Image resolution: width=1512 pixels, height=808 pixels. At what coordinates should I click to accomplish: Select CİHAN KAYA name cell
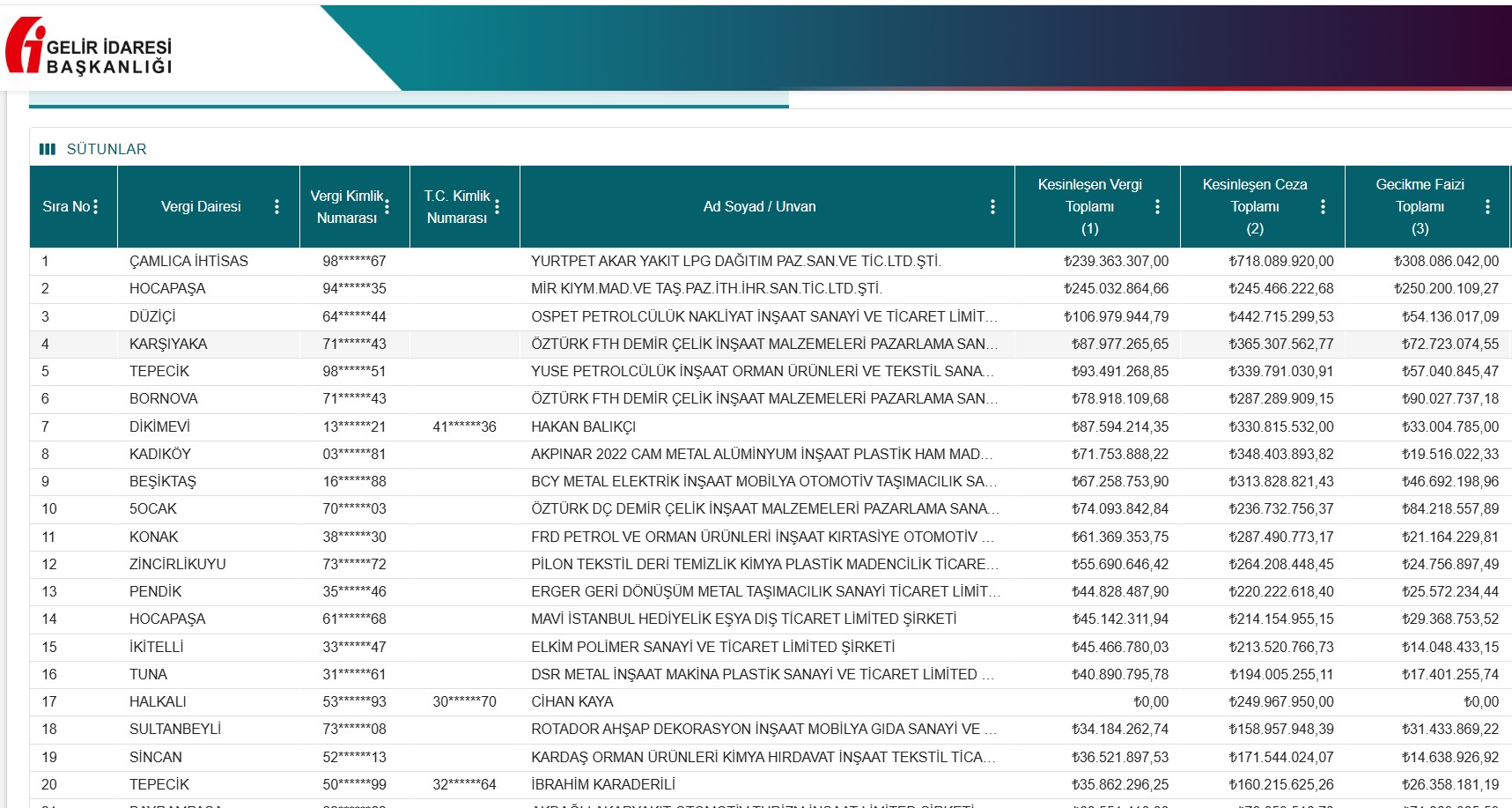572,701
